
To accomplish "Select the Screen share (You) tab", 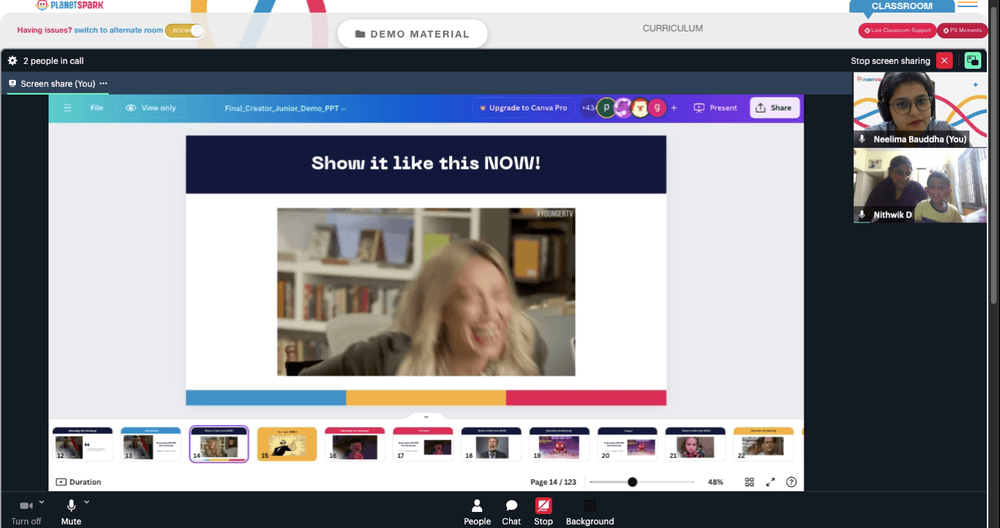I will pyautogui.click(x=57, y=84).
